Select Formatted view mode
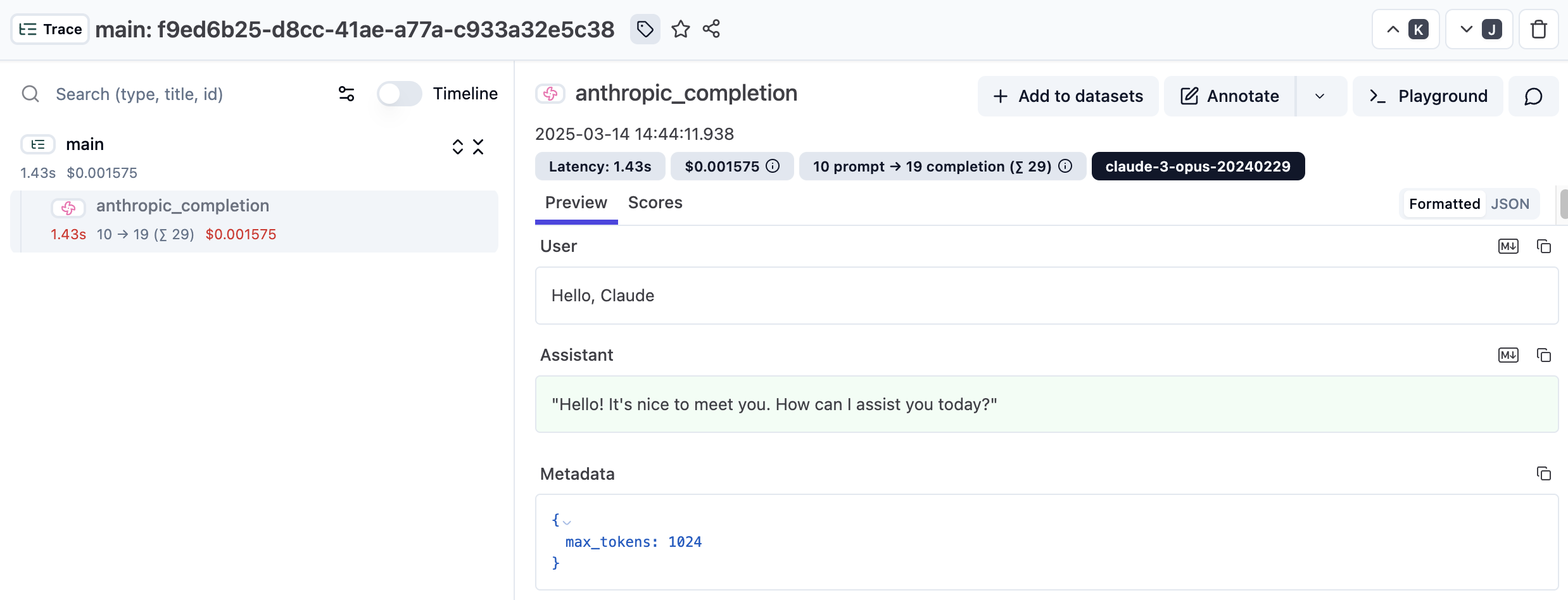This screenshot has height=600, width=1568. coord(1444,204)
